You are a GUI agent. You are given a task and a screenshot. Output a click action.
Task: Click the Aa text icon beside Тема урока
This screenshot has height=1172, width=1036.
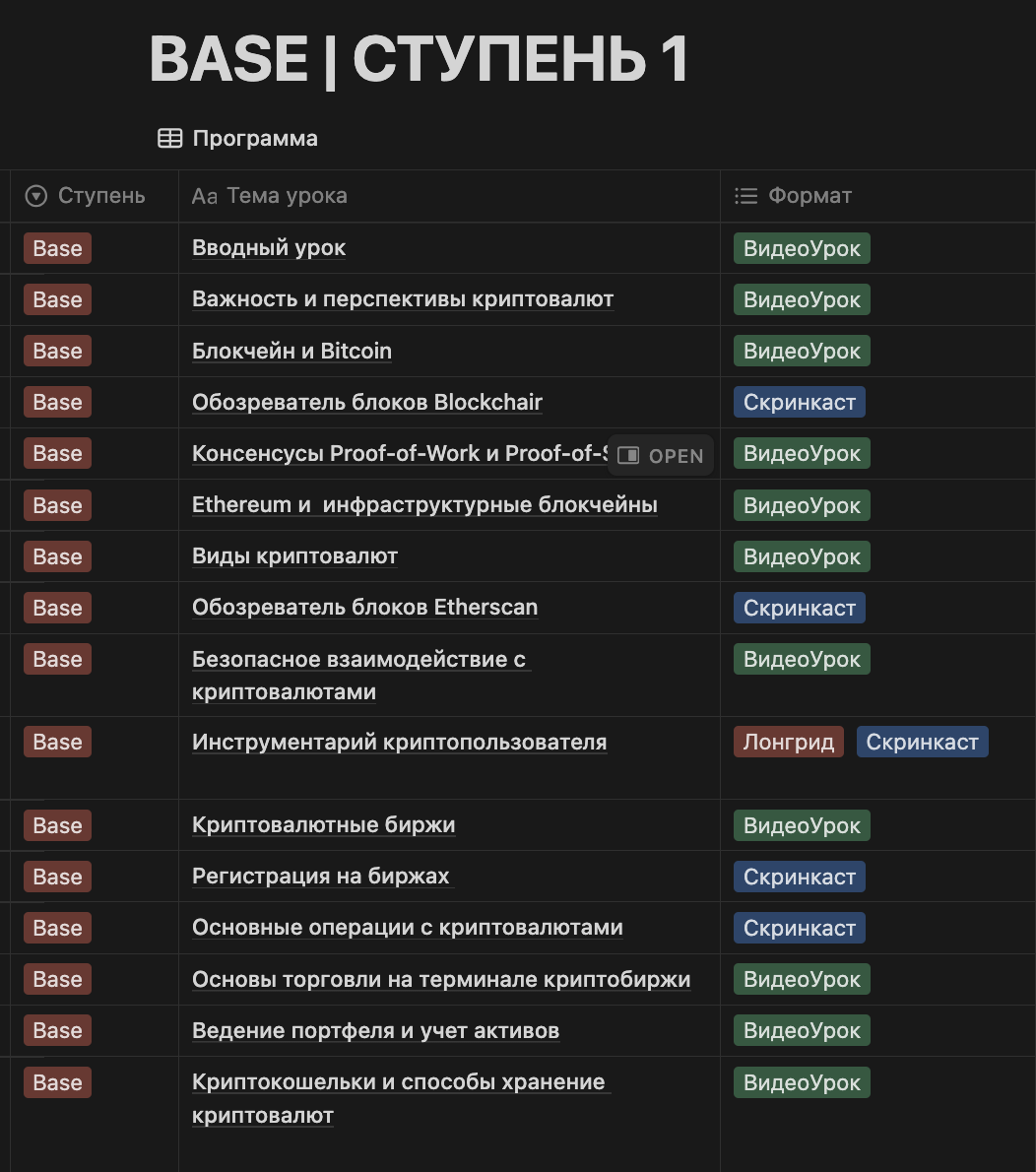[x=204, y=196]
